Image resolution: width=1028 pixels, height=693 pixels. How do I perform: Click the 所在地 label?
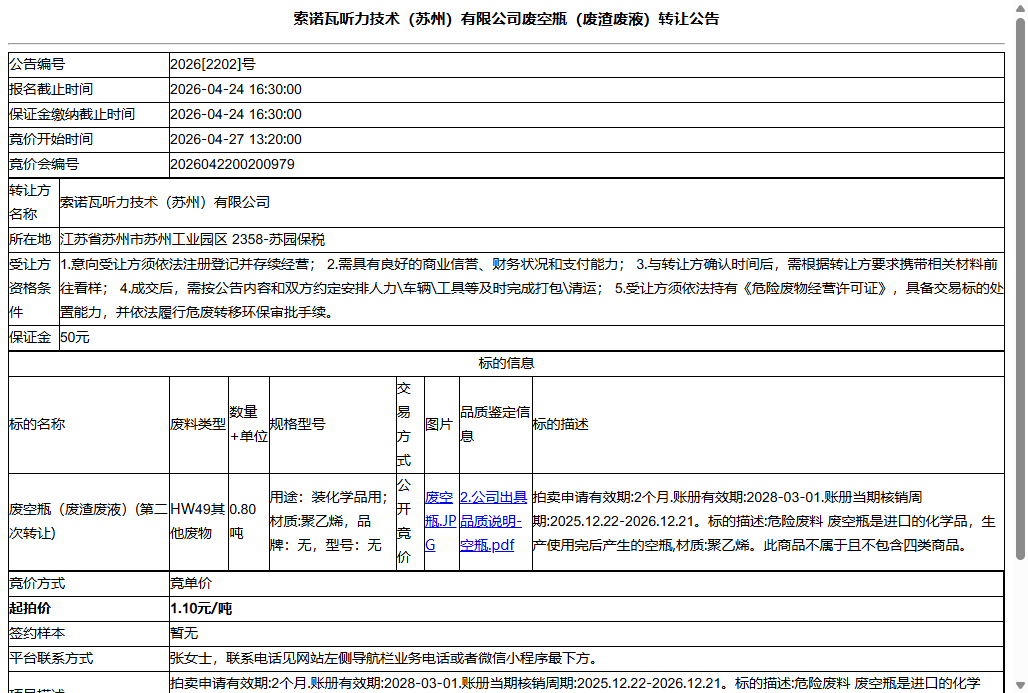point(30,239)
